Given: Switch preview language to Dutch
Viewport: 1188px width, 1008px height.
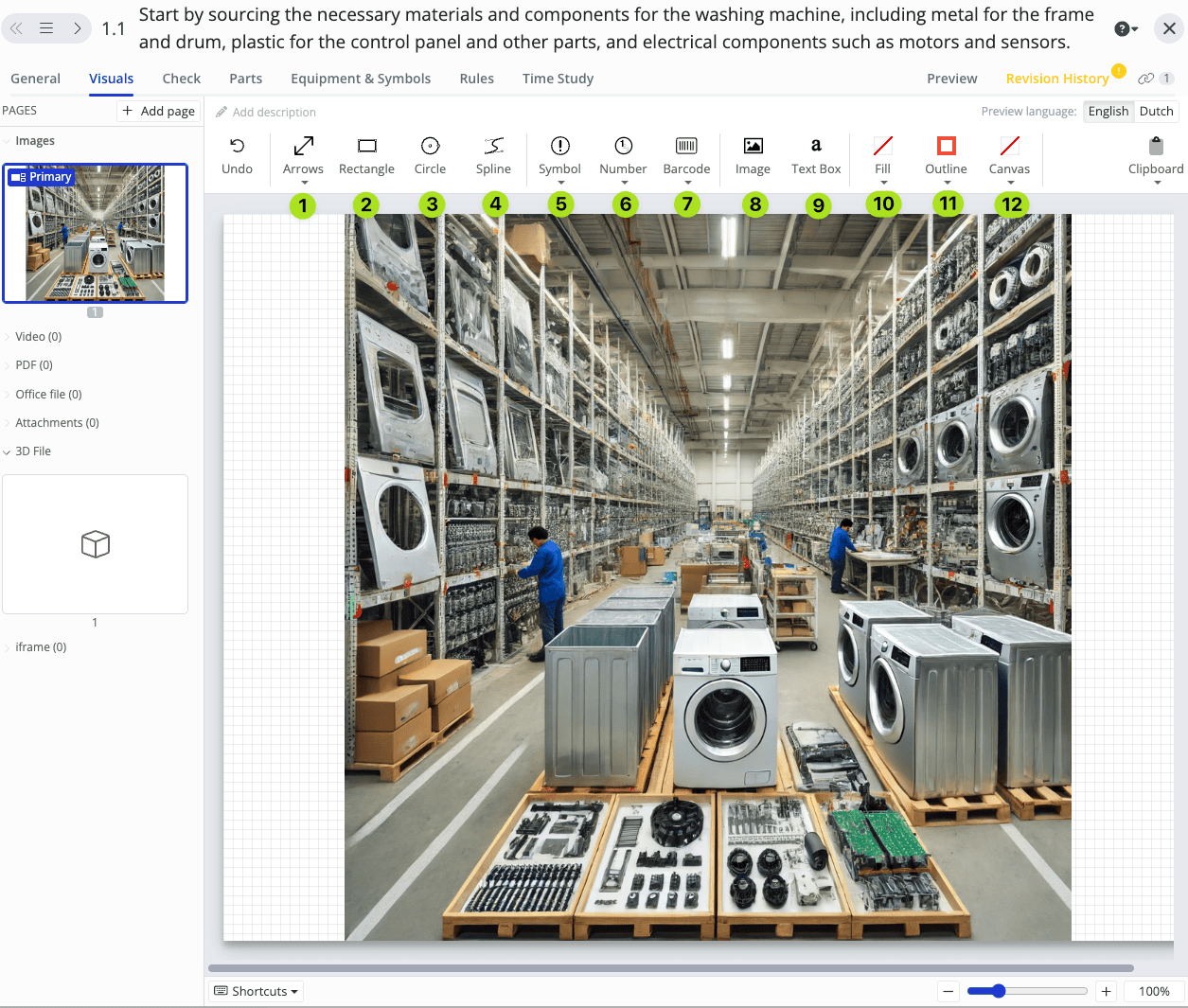Looking at the screenshot, I should click(1156, 111).
